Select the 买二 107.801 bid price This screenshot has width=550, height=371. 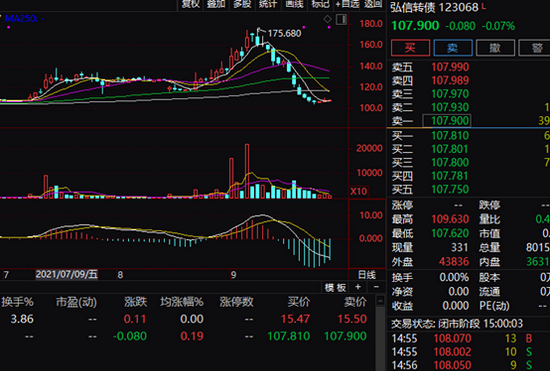450,149
